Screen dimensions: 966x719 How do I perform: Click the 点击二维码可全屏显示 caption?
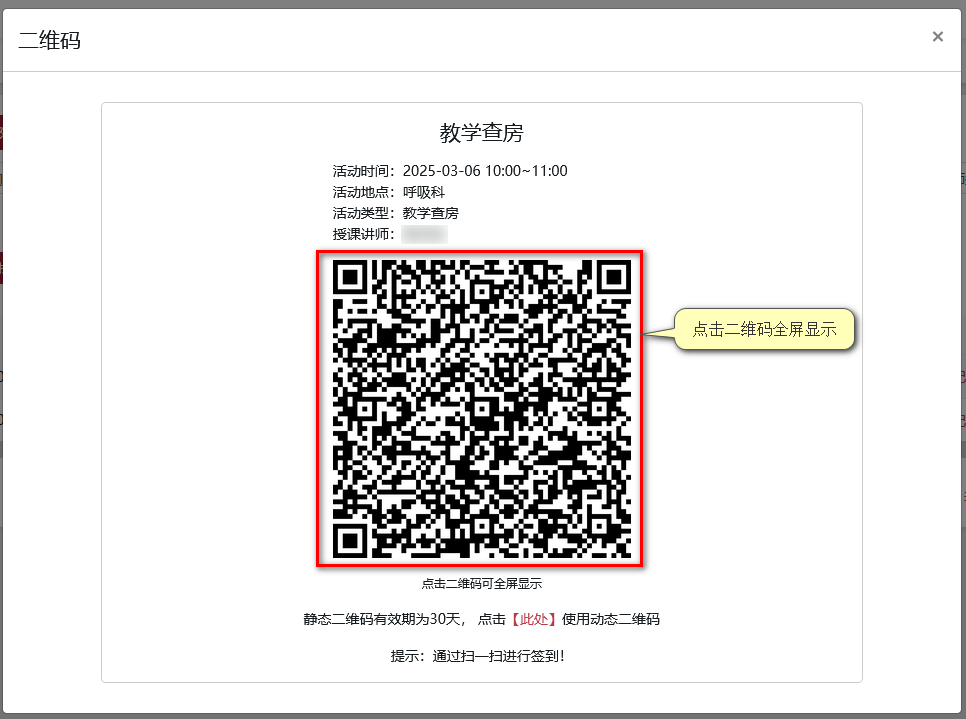tap(482, 583)
